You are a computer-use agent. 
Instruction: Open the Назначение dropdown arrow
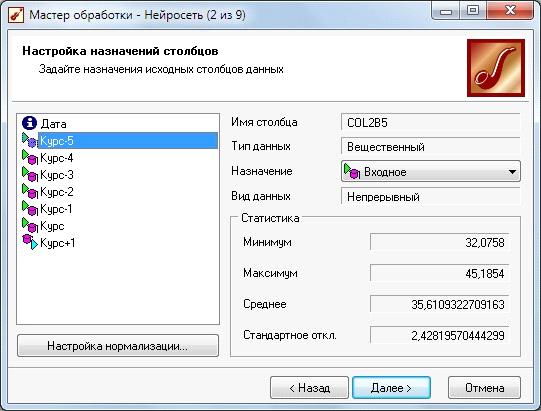coord(512,172)
